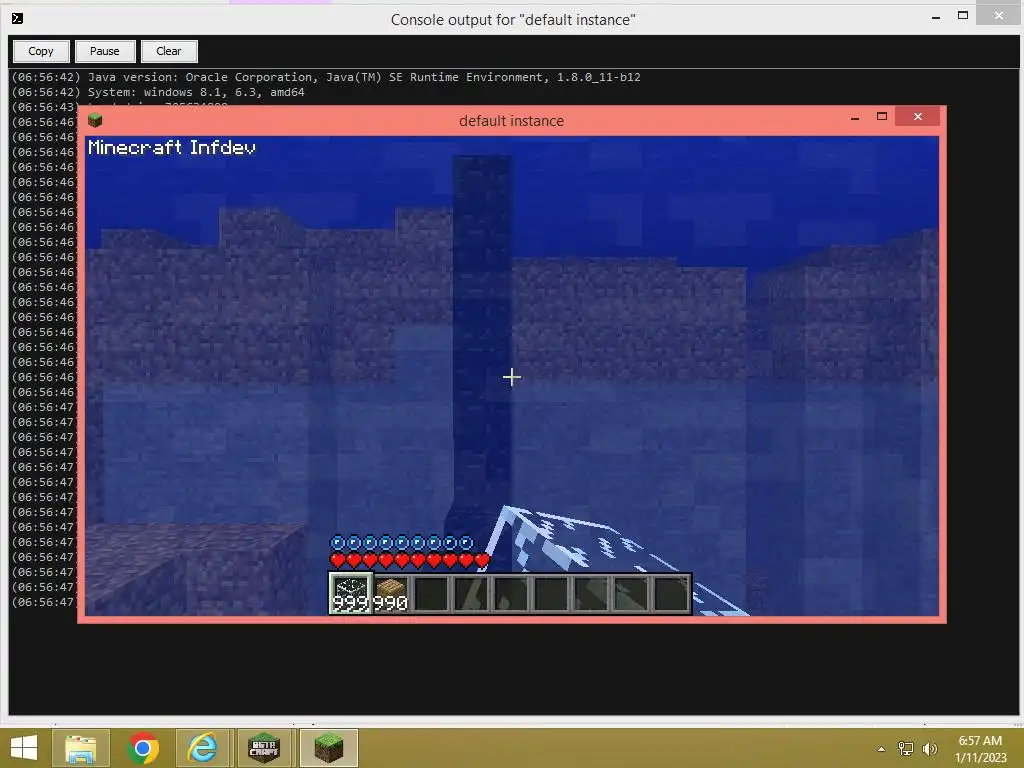Switch to Betacraft launcher in taskbar
The height and width of the screenshot is (768, 1024).
point(264,748)
